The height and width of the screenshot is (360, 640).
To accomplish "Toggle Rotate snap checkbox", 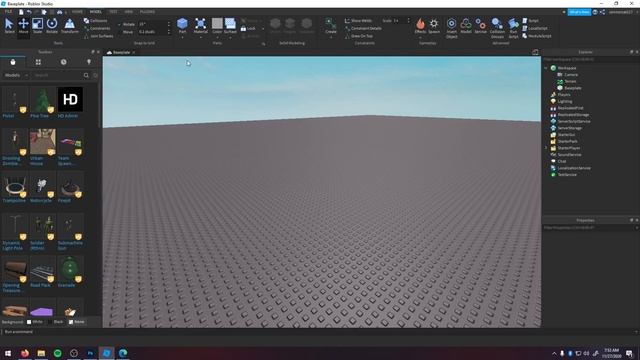I will 120,24.
